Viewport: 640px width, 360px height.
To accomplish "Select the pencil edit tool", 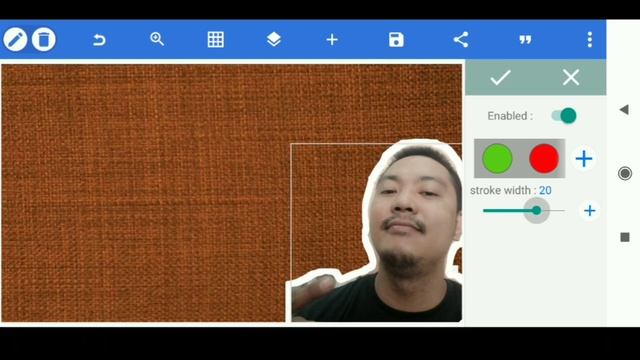I will coord(15,40).
